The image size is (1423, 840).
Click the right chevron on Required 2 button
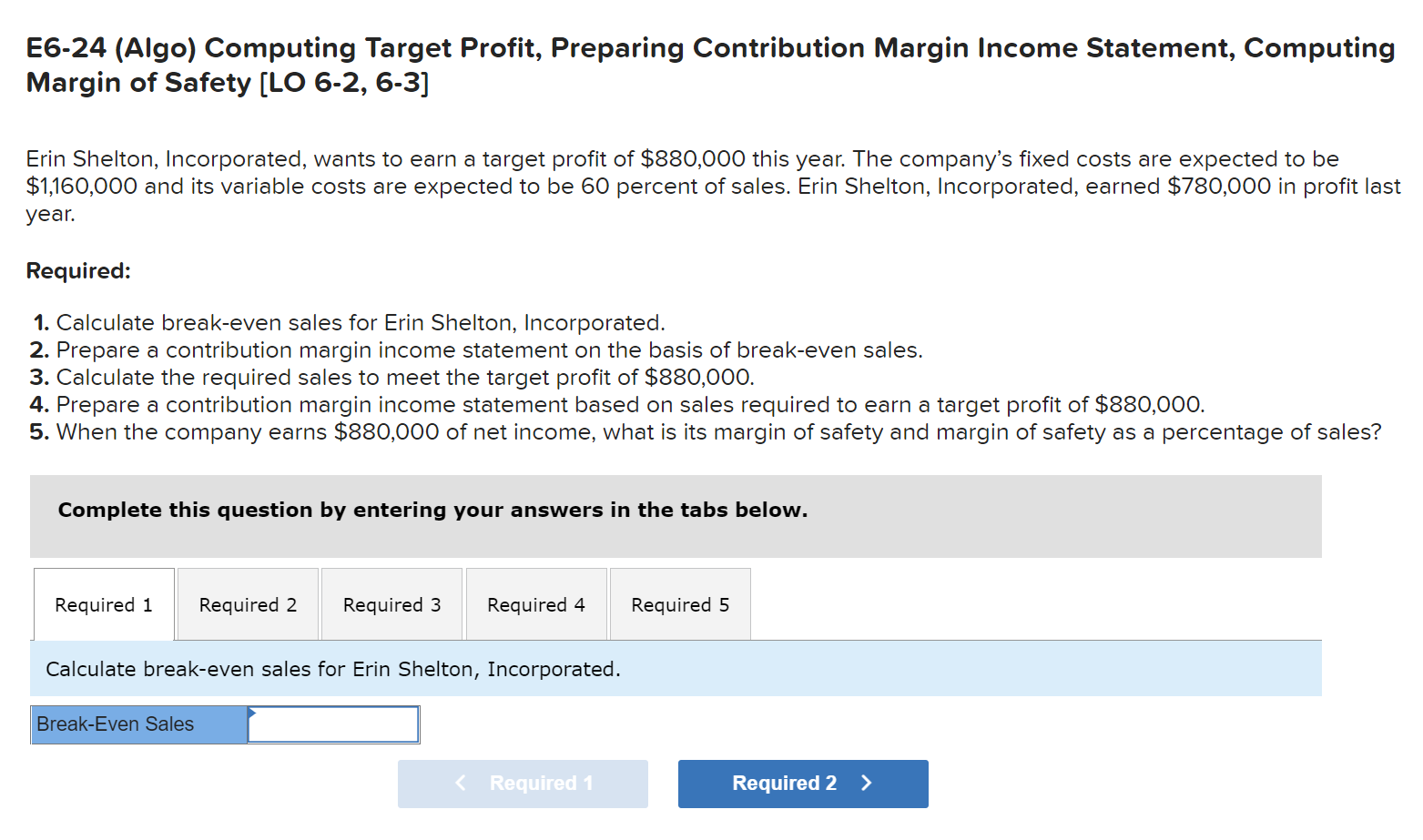[867, 784]
